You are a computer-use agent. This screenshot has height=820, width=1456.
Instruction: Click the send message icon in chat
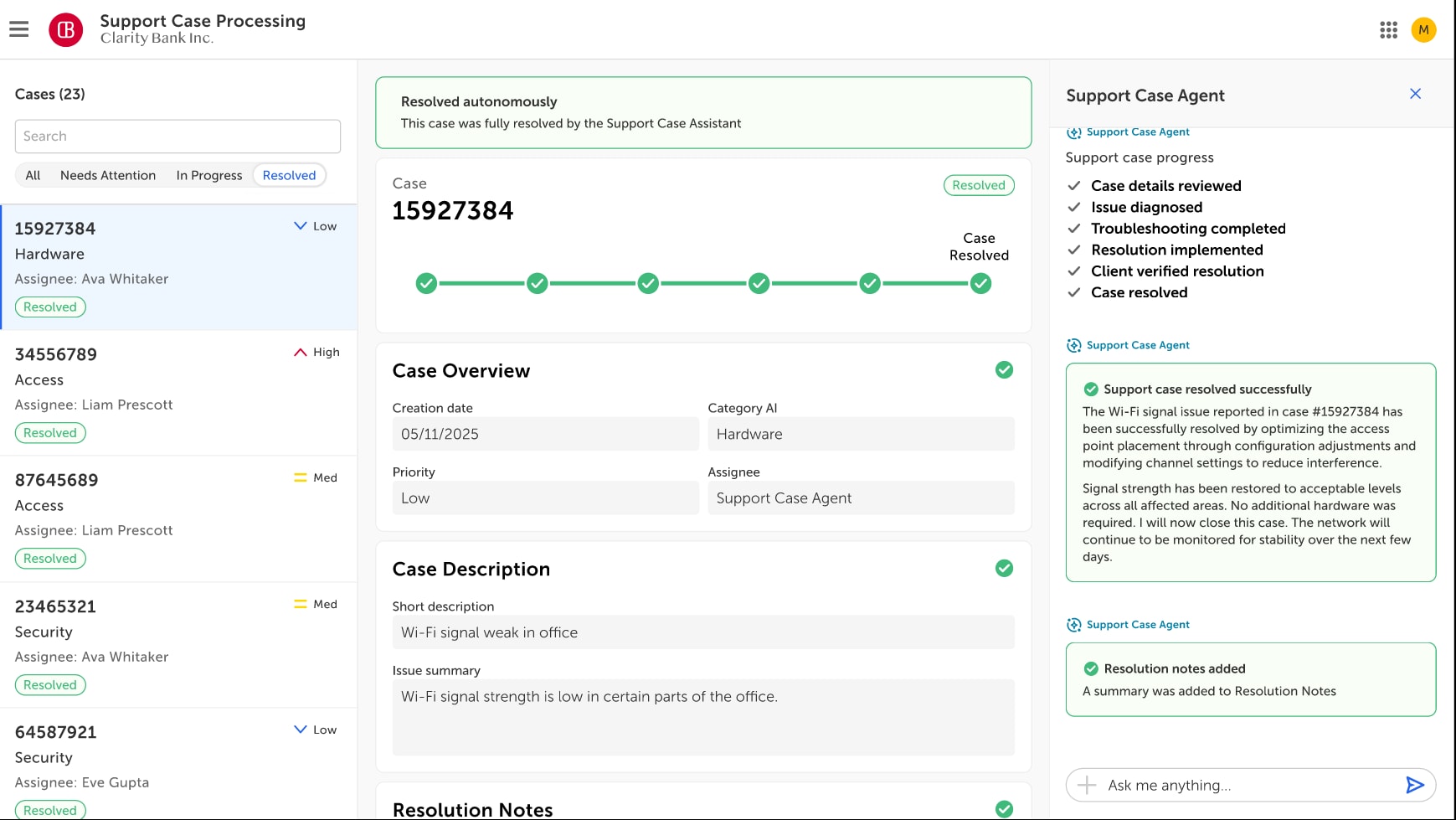(x=1415, y=785)
